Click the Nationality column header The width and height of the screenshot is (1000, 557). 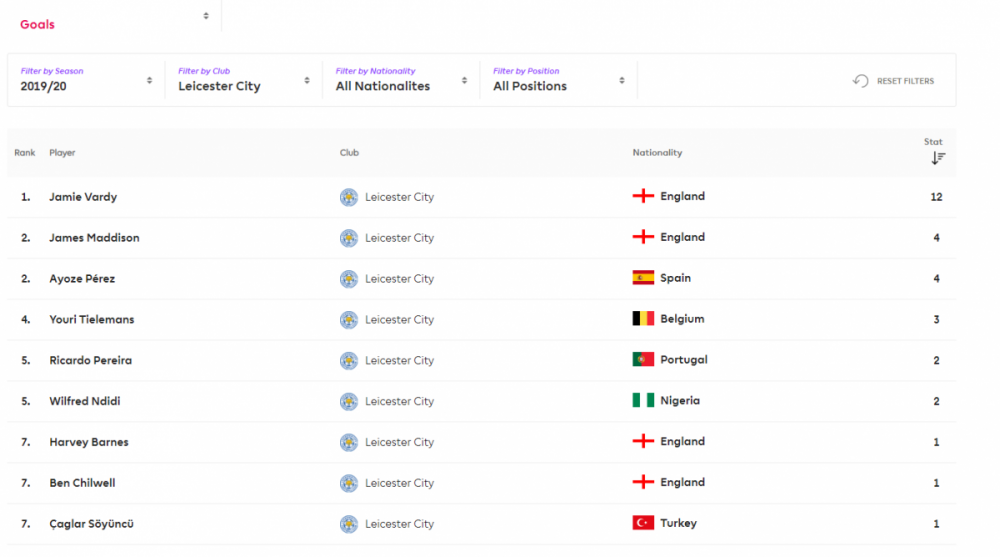point(658,152)
